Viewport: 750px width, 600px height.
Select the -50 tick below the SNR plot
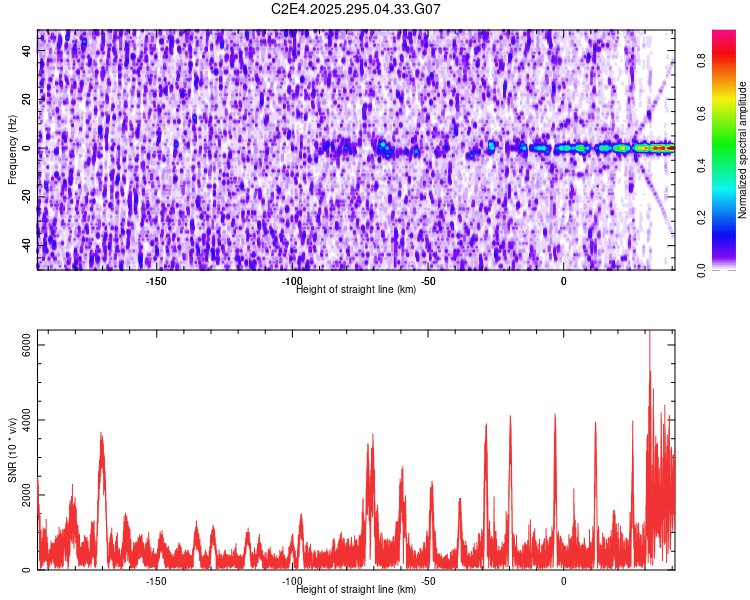[428, 581]
